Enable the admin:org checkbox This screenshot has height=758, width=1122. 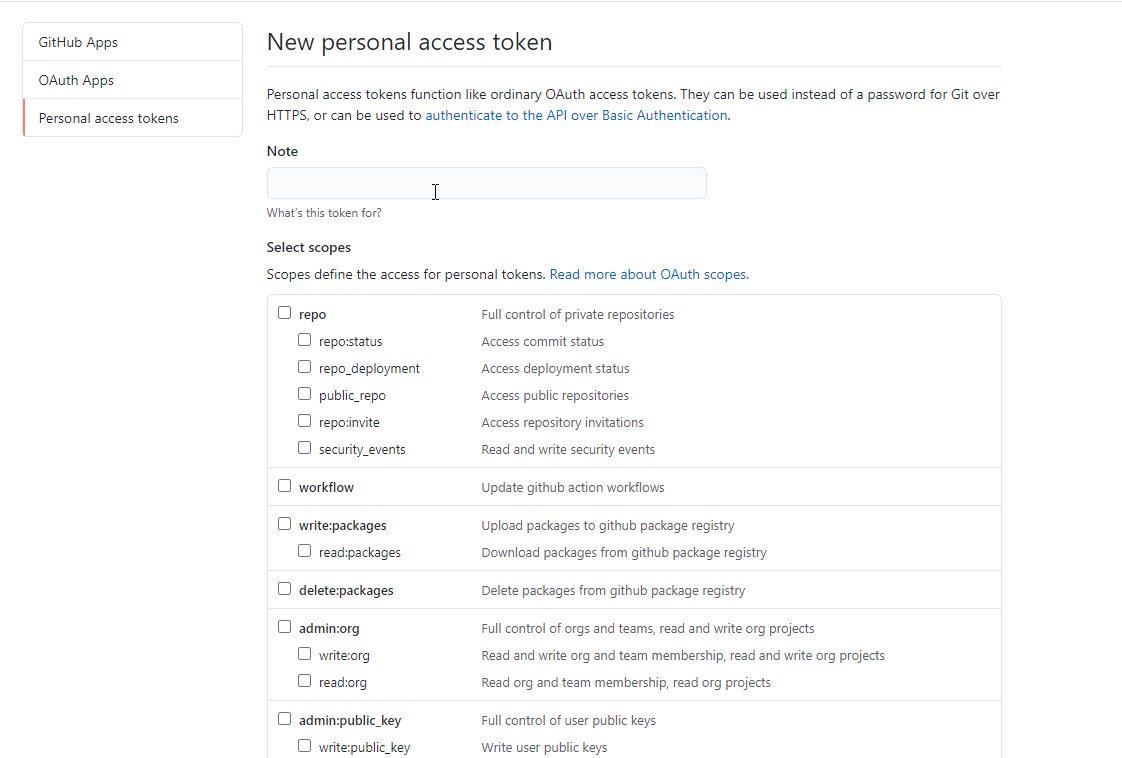point(285,627)
